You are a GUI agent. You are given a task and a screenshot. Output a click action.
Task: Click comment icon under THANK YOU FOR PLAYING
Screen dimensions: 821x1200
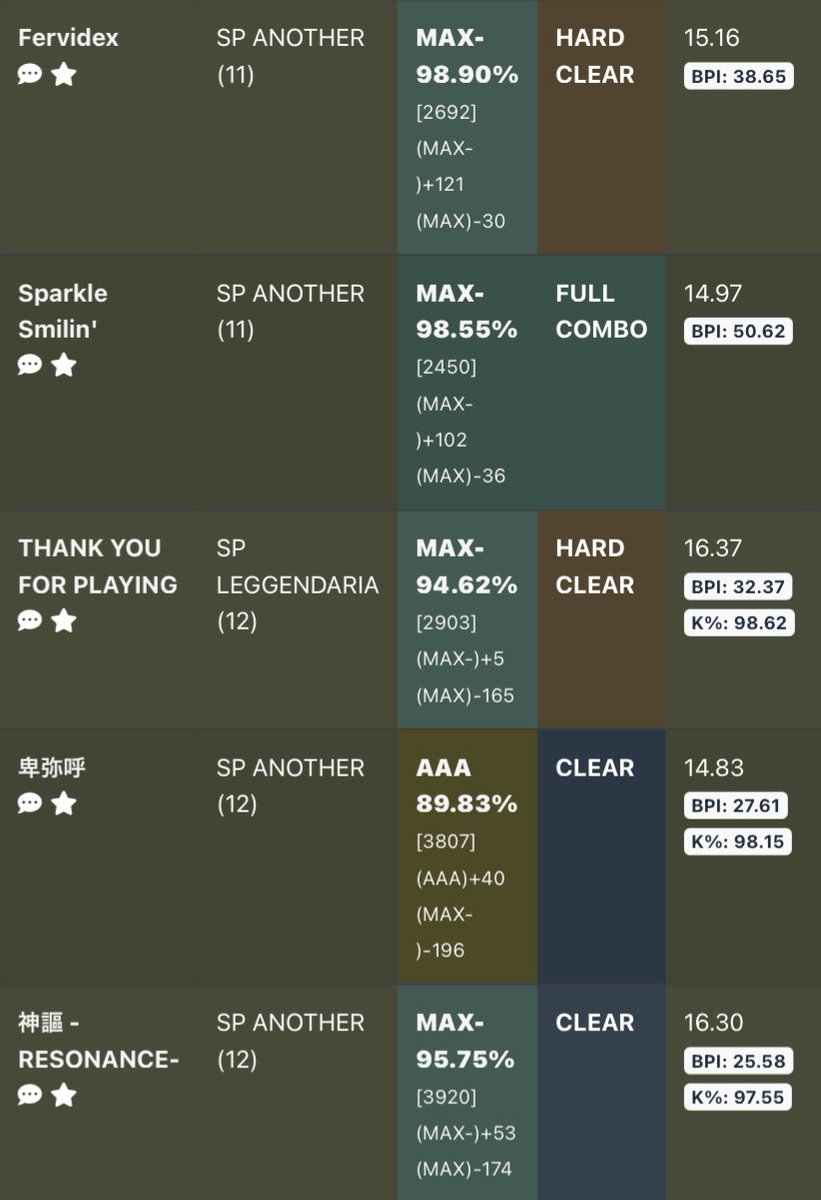[30, 622]
